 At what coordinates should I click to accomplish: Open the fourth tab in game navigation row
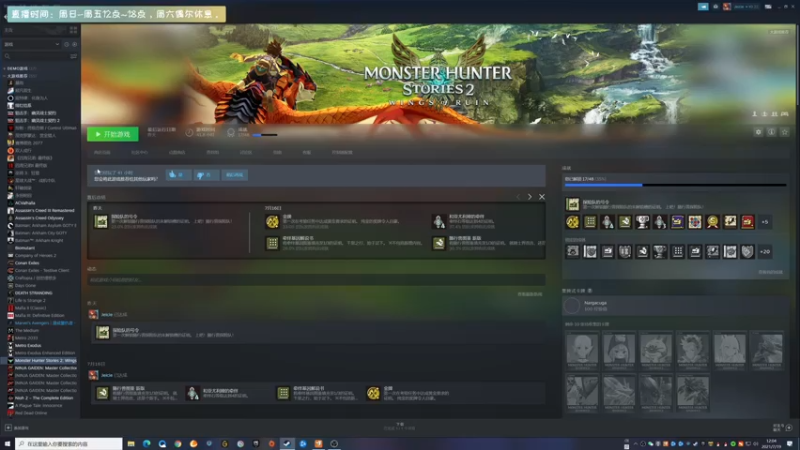[213, 153]
